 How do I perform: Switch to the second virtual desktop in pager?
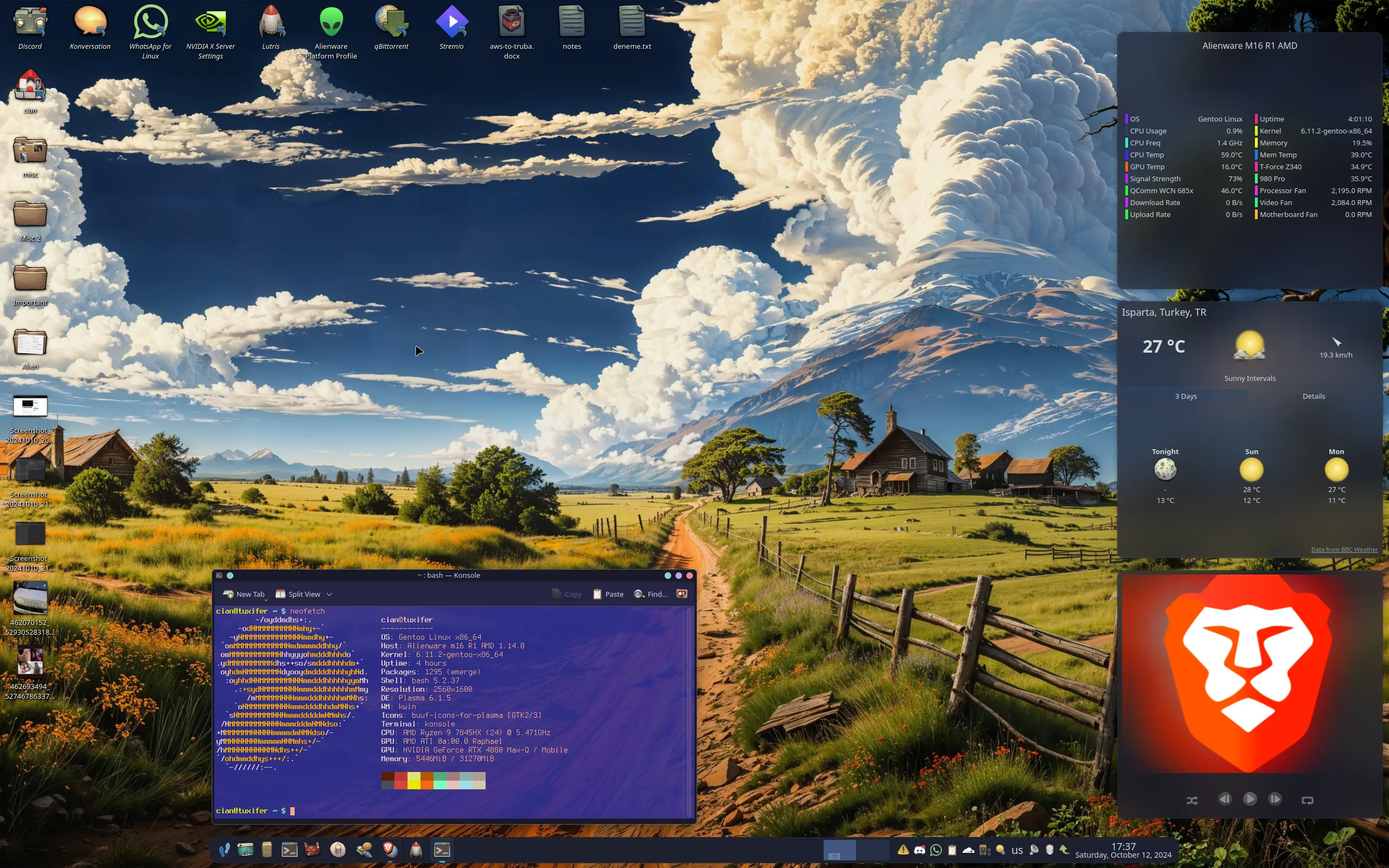[x=872, y=850]
